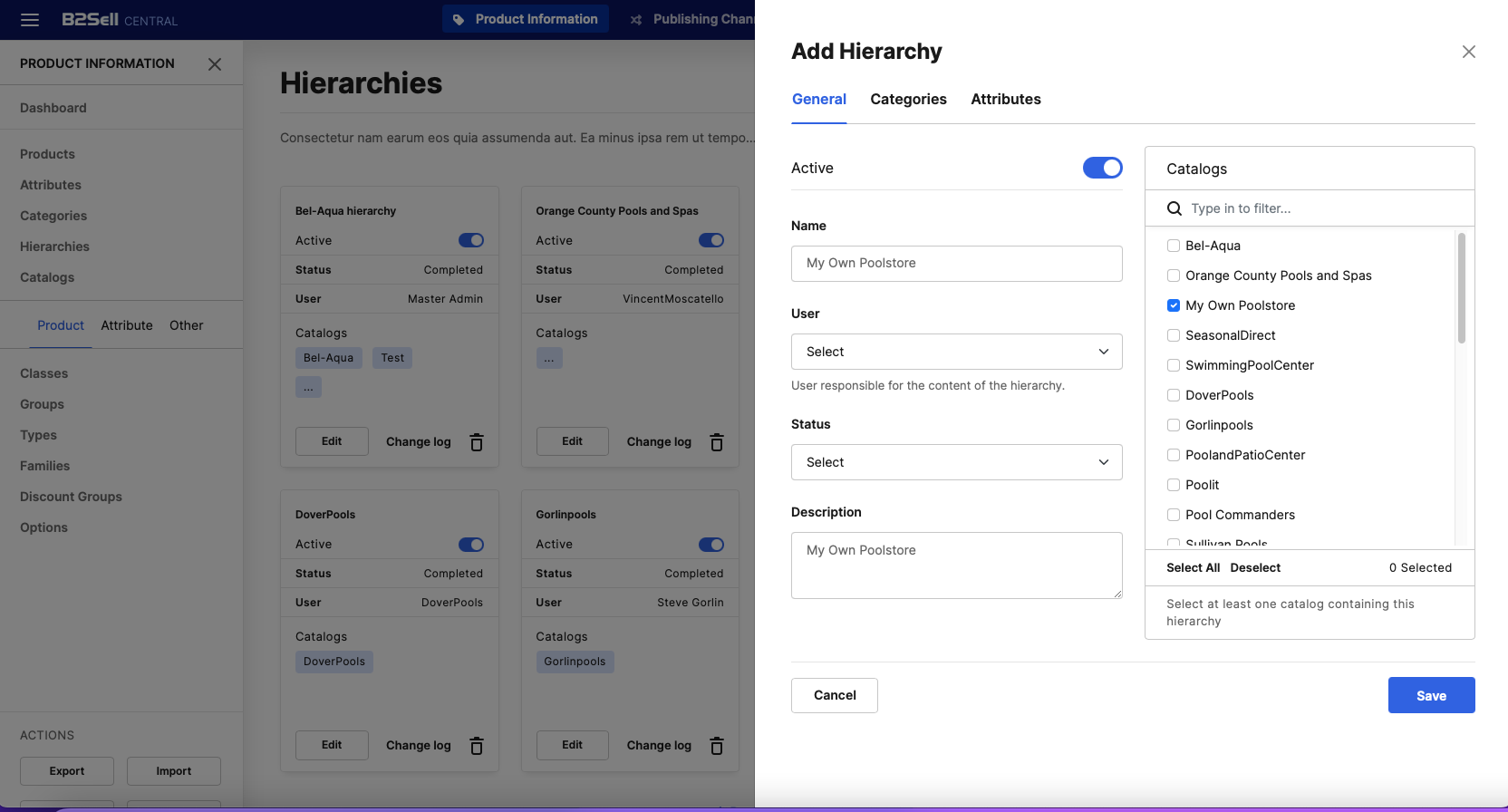Toggle the Active switch in Add Hierarchy

[x=1102, y=168]
